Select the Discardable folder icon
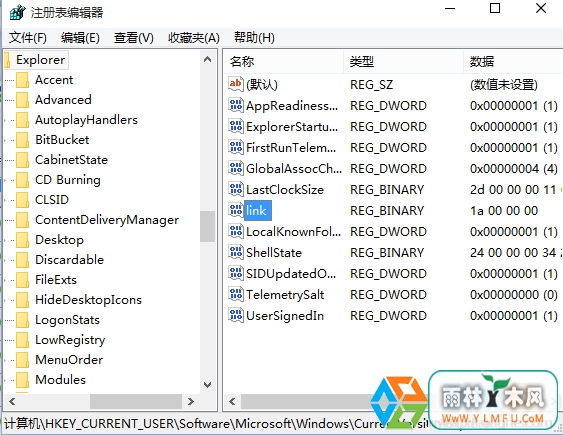Viewport: 563px width, 435px height. (22, 260)
